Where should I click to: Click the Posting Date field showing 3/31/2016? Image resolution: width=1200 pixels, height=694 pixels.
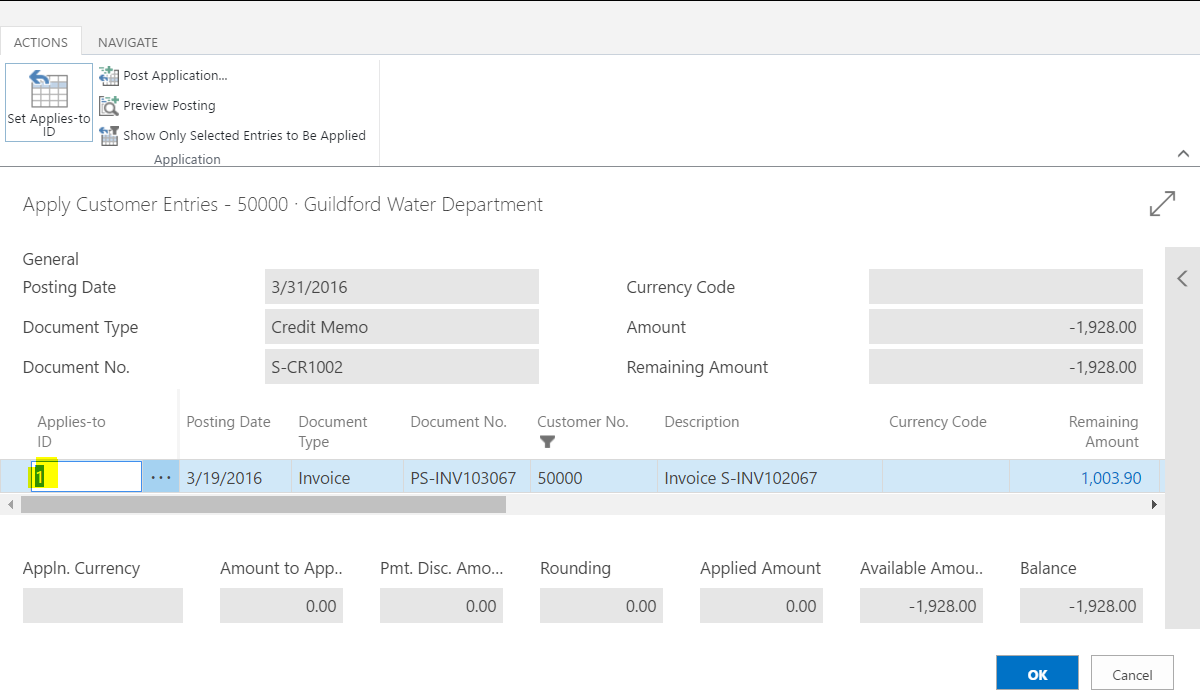click(402, 287)
